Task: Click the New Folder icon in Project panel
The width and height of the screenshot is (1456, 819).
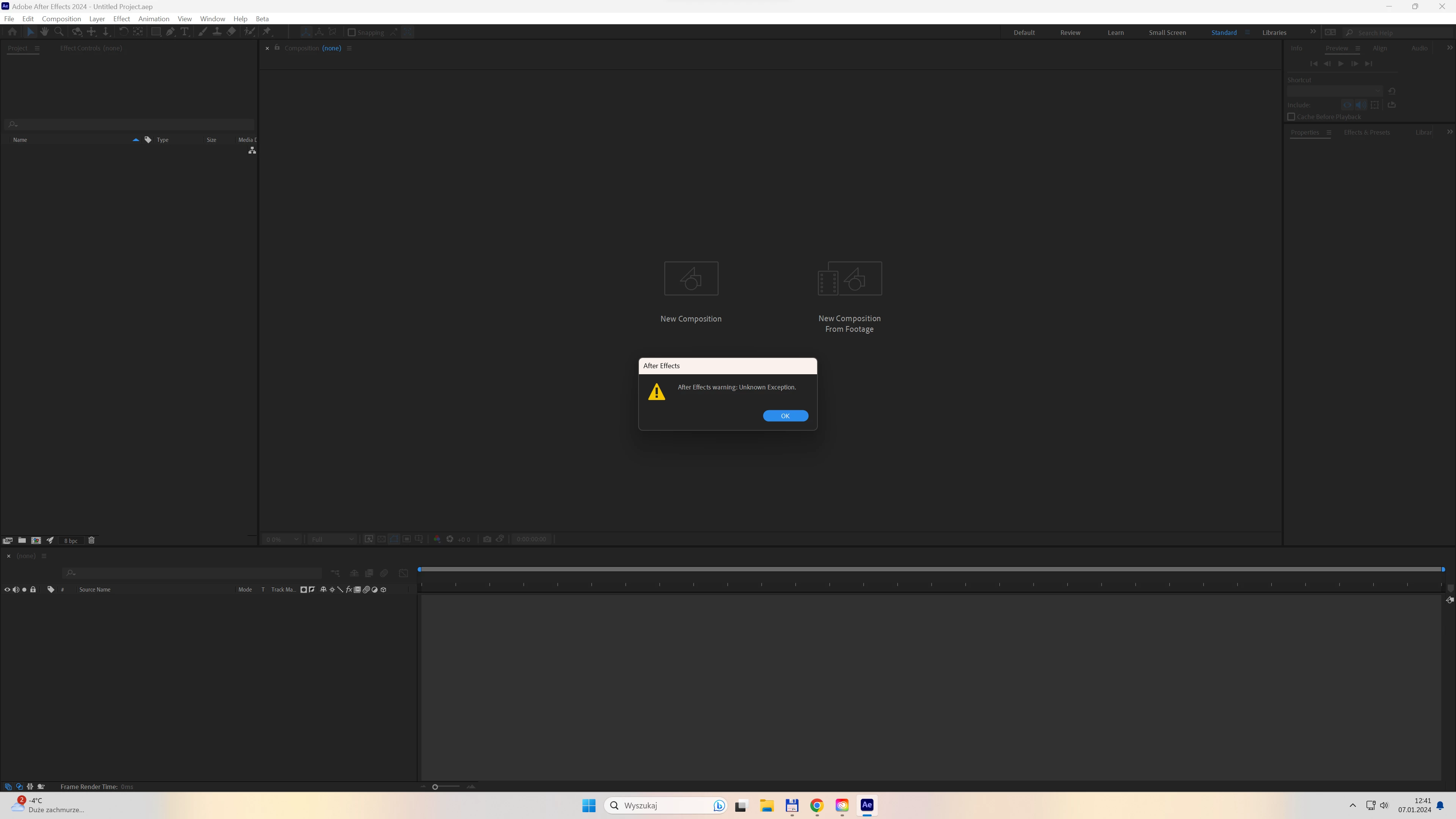Action: (22, 540)
